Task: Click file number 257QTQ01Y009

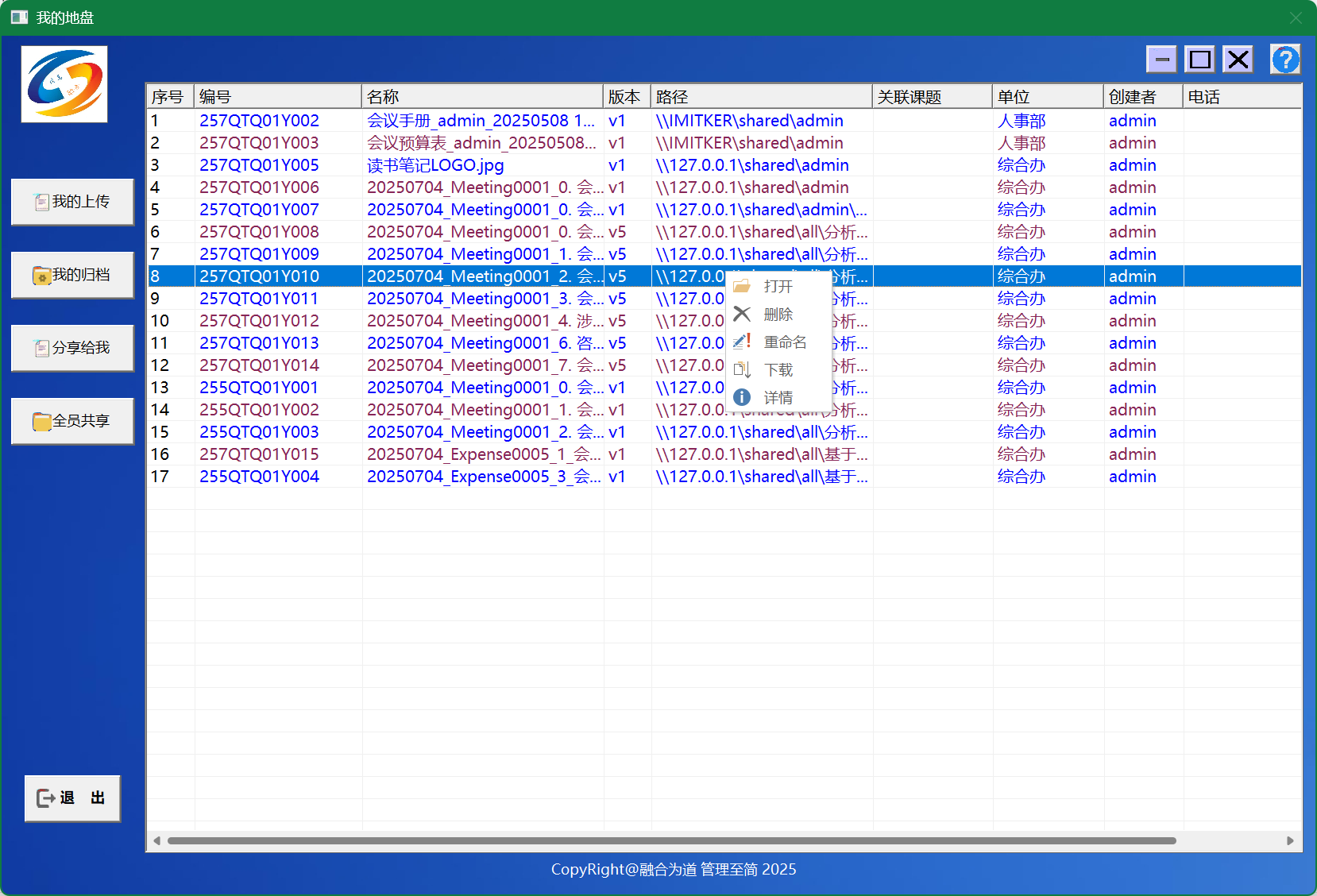Action: click(259, 254)
